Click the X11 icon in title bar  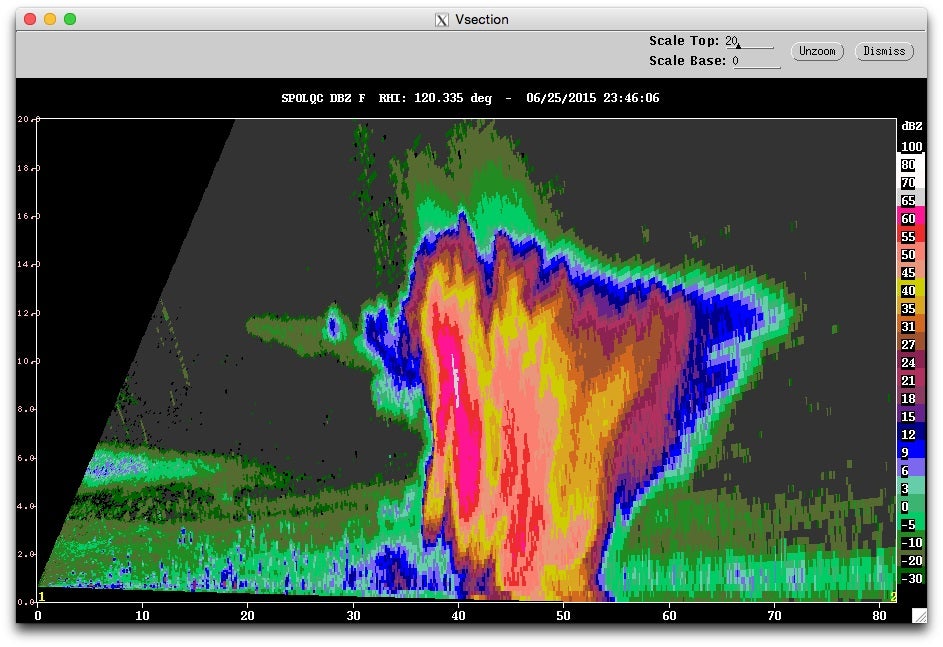(x=442, y=20)
